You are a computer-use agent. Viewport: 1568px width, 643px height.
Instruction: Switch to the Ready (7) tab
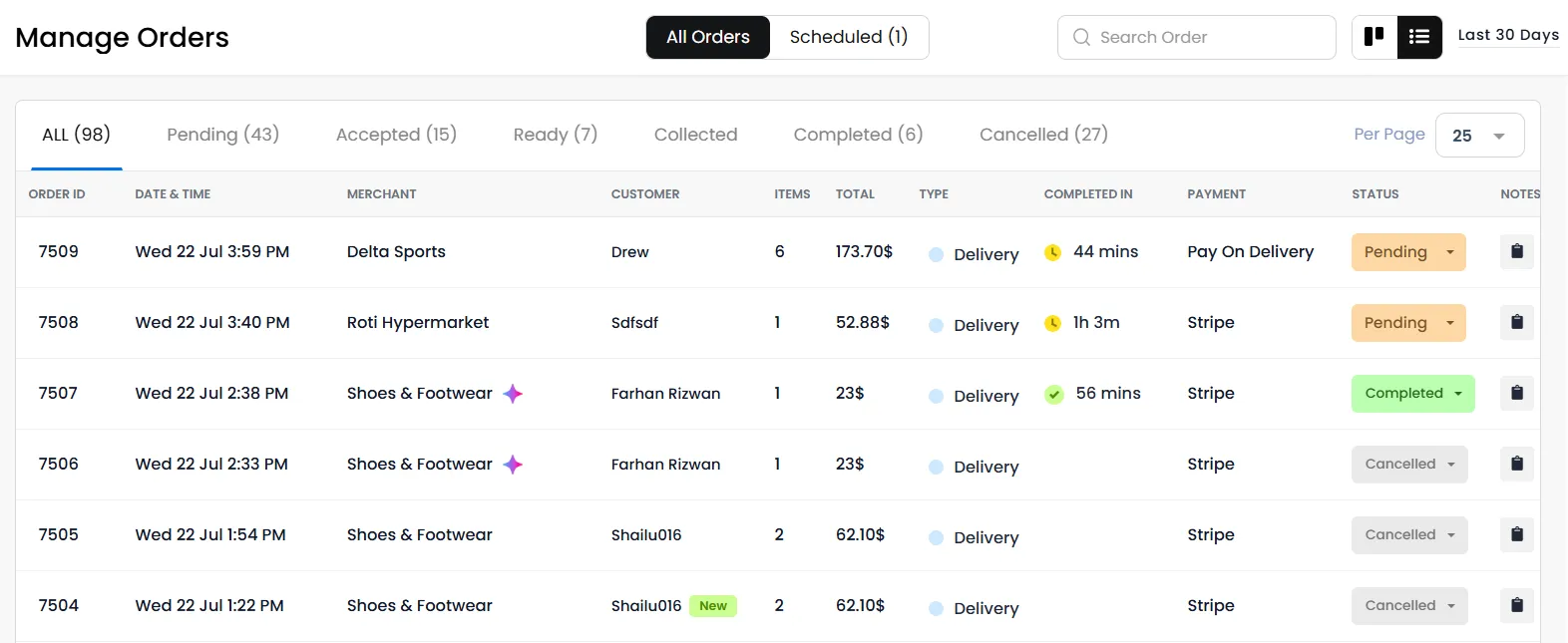pyautogui.click(x=556, y=135)
